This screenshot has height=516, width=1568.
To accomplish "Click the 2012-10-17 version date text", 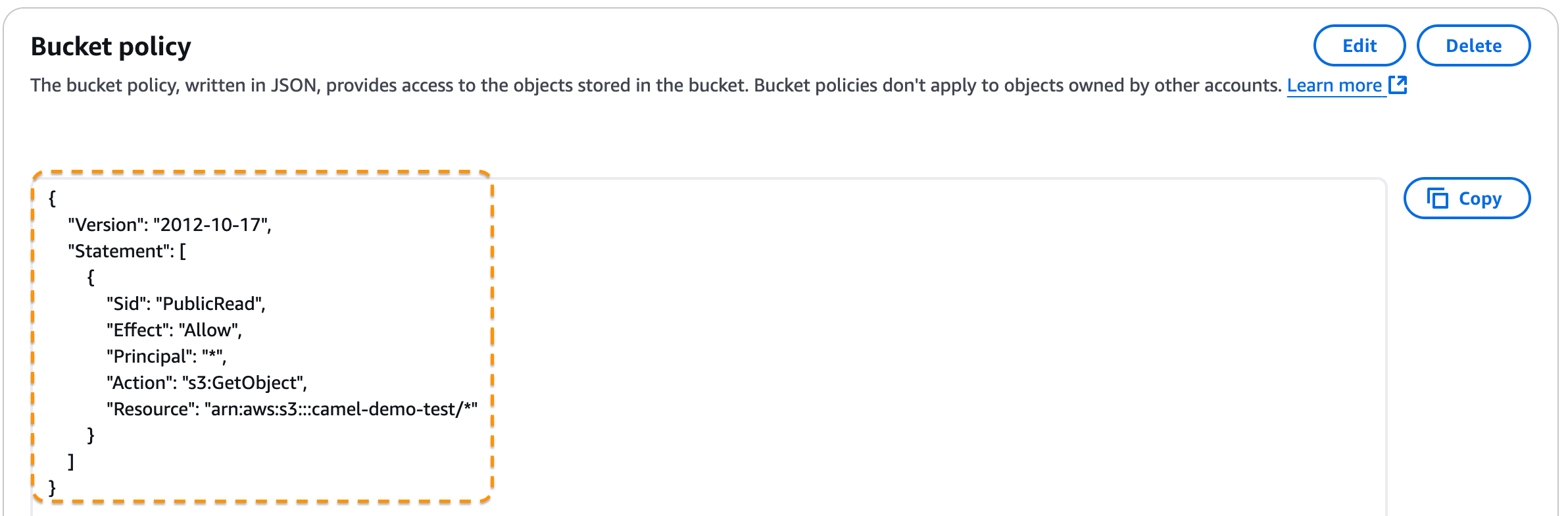I will click(213, 224).
